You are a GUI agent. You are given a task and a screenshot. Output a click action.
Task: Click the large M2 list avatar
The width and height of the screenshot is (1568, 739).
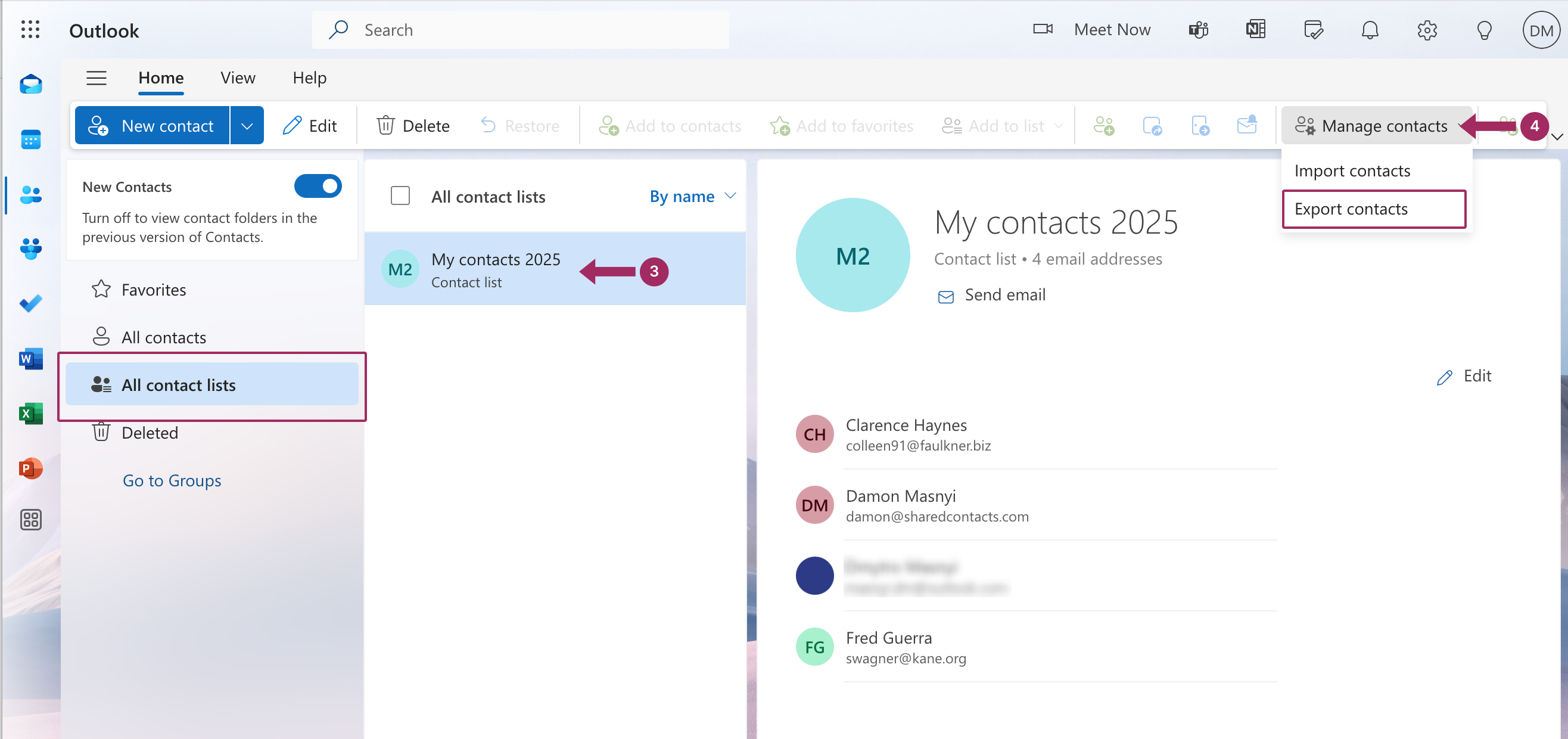853,255
